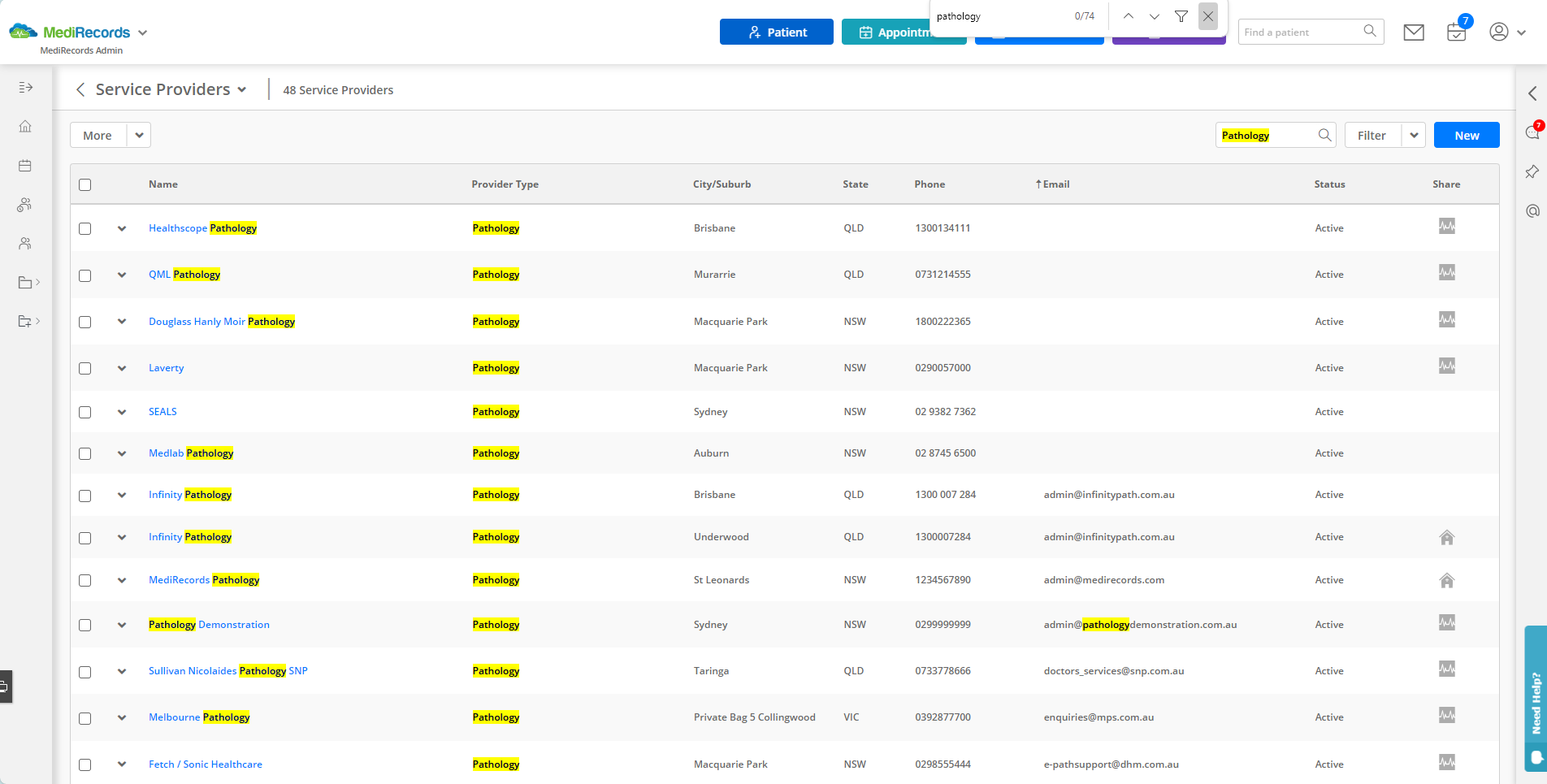Sort table by Provider Type column
Screen dimensions: 1547x784
coord(505,184)
